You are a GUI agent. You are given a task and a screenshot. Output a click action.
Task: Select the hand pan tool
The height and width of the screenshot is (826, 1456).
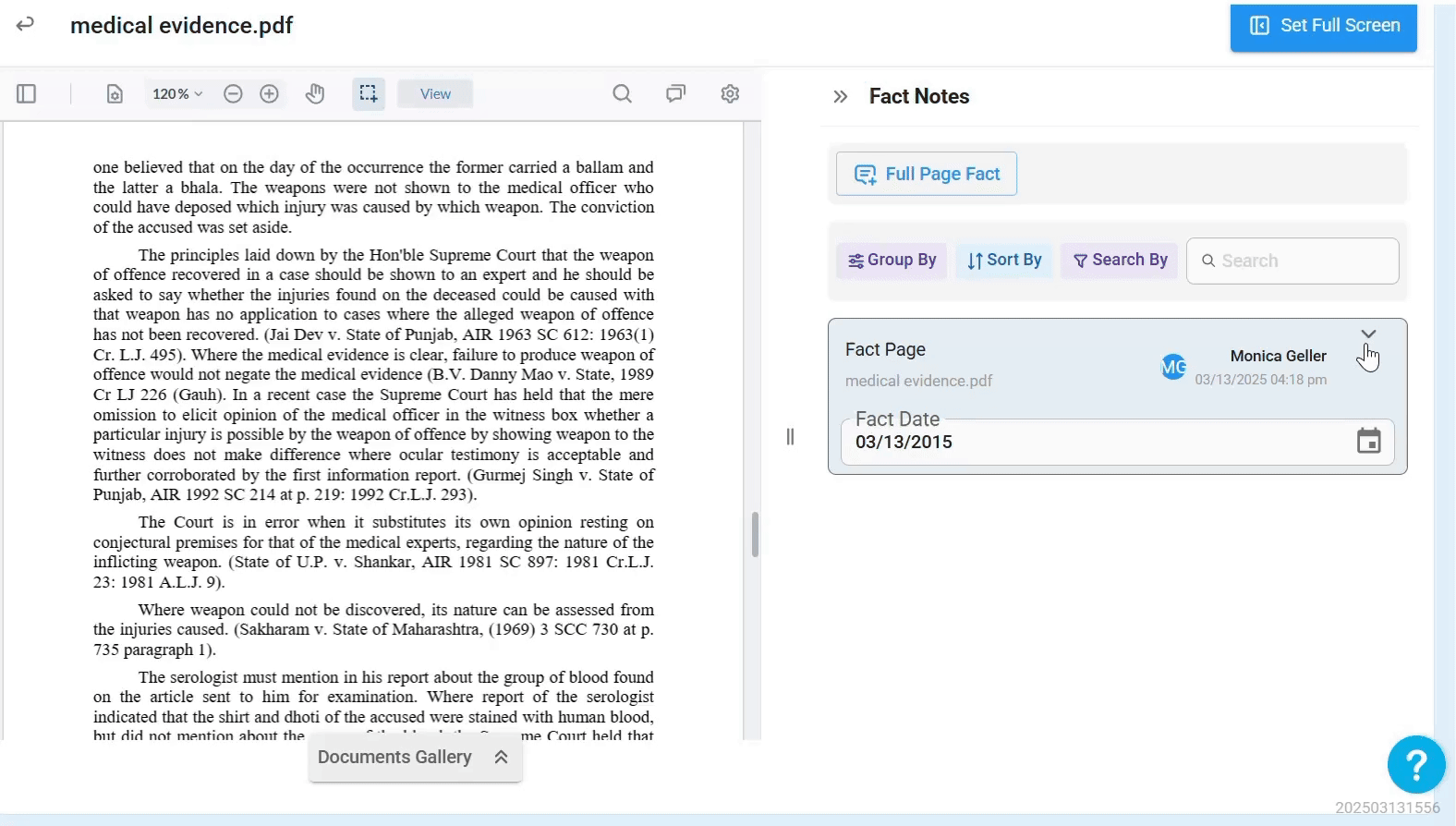click(x=315, y=93)
